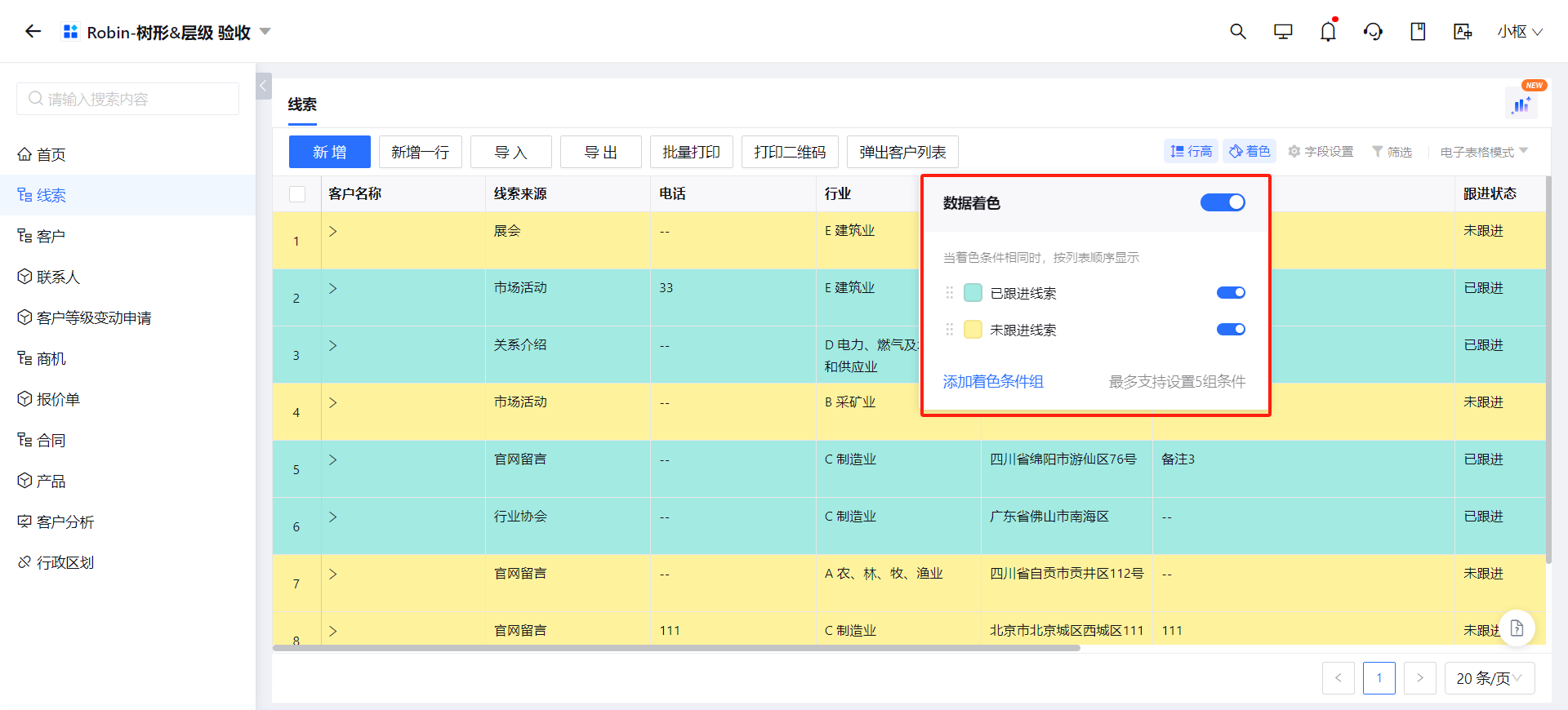The height and width of the screenshot is (710, 1568).
Task: Select page 1 in pagination
Action: pyautogui.click(x=1379, y=678)
